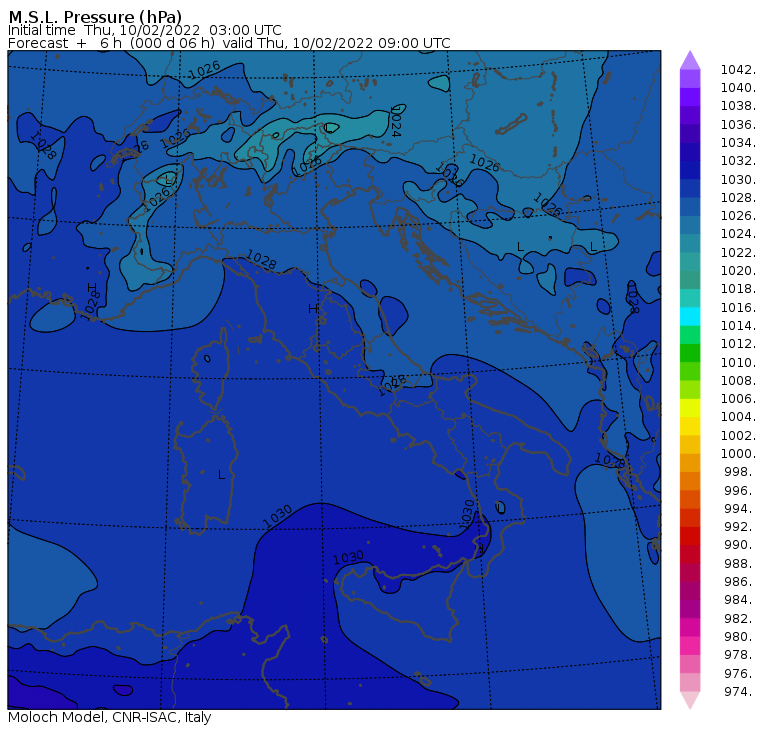Select the Forecast + 6 h validity line
760x731 pixels.
coord(229,43)
